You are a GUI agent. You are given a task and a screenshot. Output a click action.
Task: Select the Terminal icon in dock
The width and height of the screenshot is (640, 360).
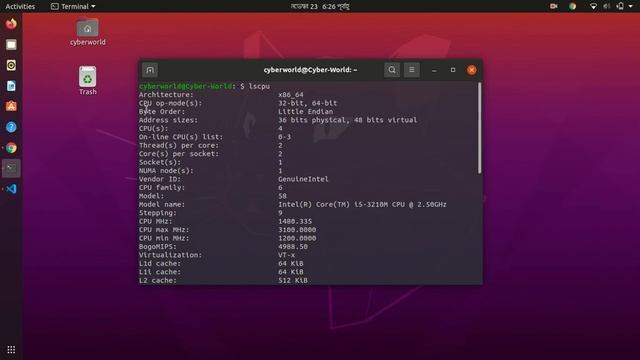point(11,168)
